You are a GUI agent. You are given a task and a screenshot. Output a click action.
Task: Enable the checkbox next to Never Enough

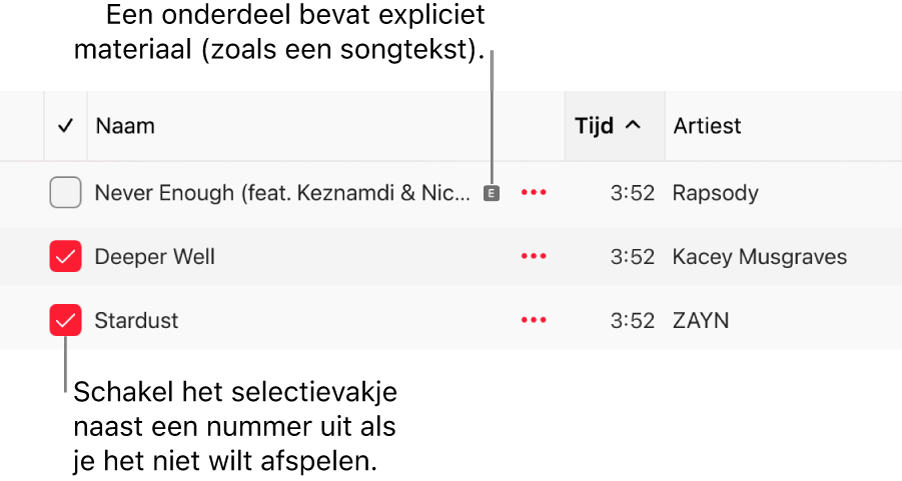tap(65, 193)
